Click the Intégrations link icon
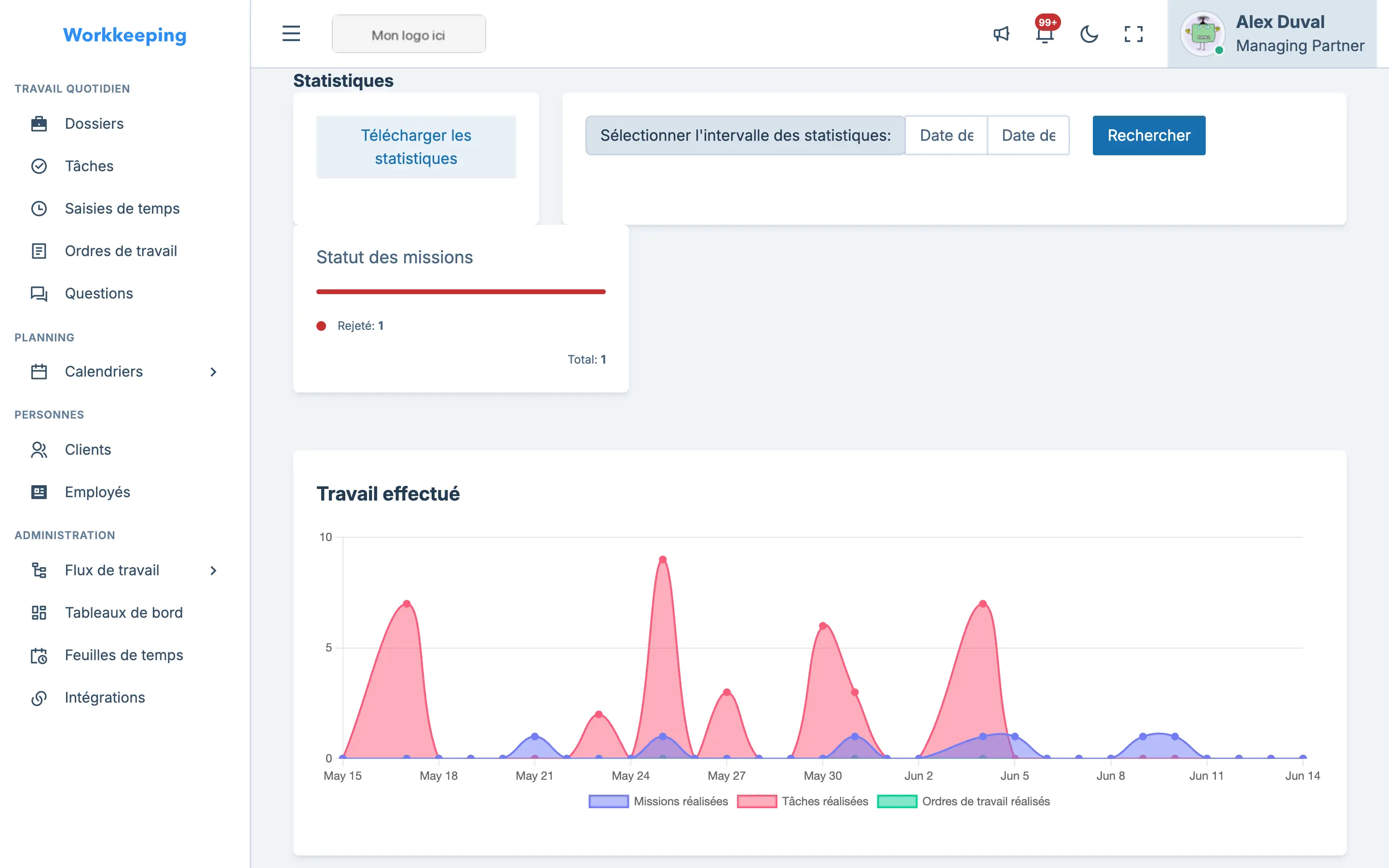 pyautogui.click(x=39, y=697)
